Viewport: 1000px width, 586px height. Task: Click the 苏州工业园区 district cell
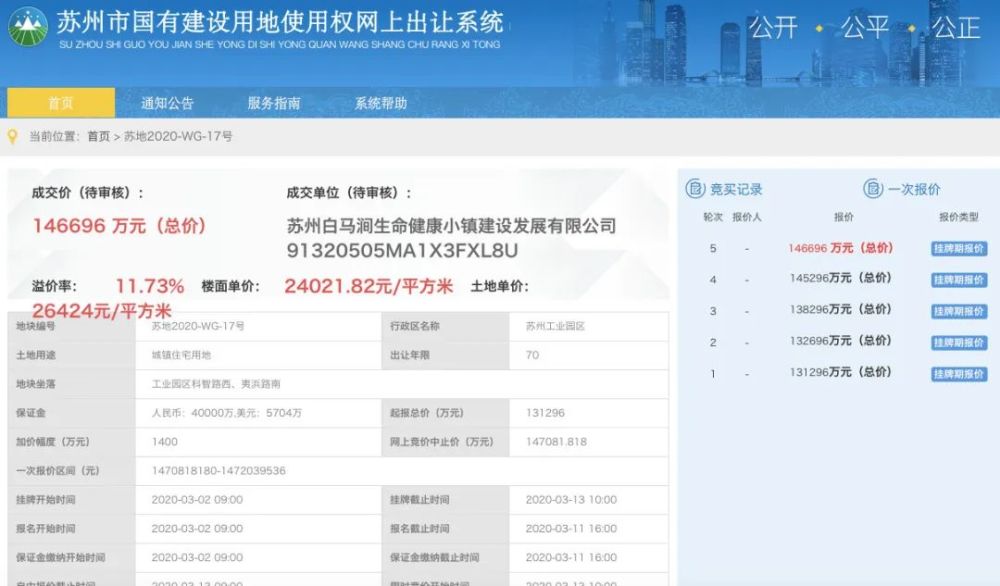[555, 326]
